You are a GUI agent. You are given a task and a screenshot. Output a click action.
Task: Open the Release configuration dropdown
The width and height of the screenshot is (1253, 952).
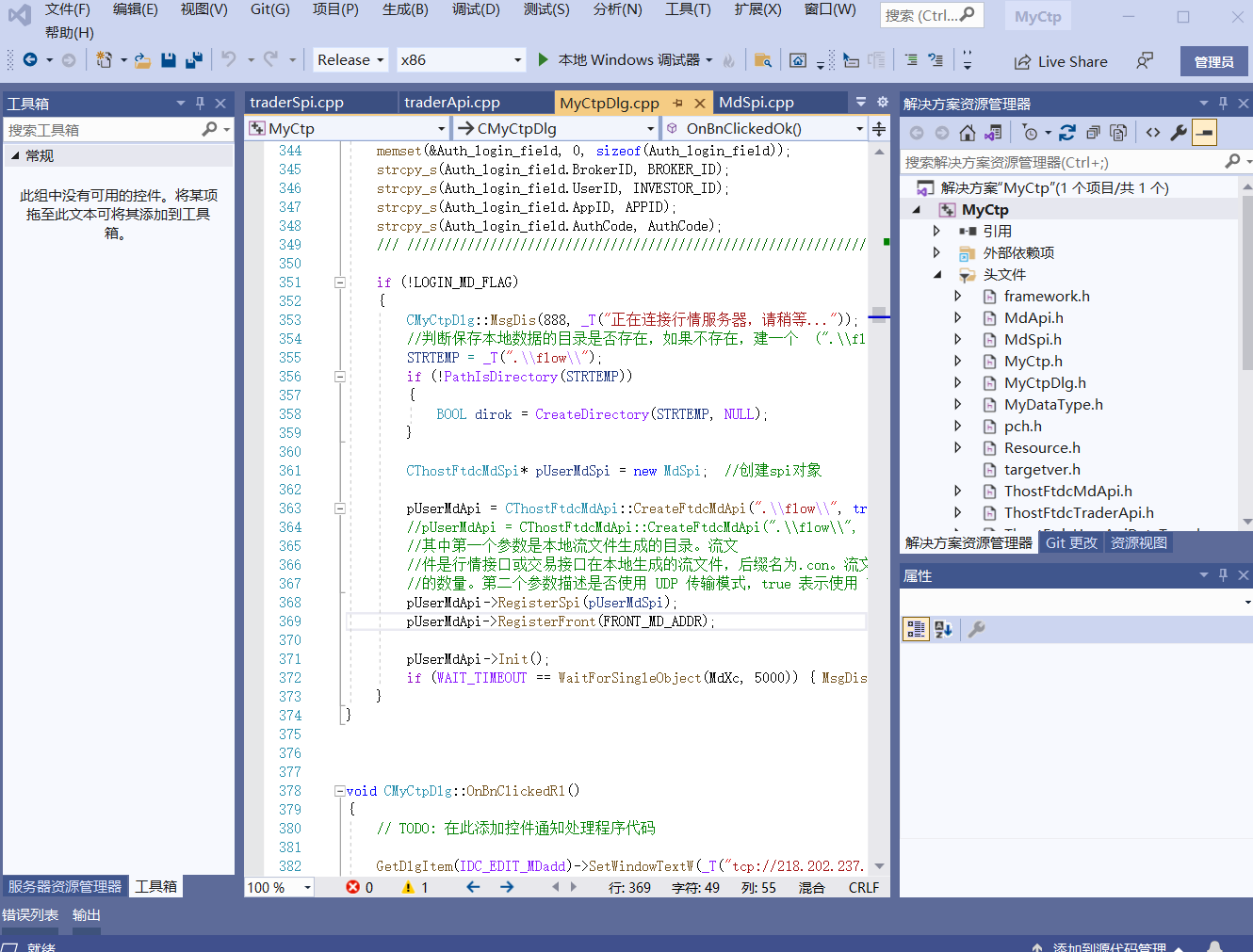click(x=350, y=59)
